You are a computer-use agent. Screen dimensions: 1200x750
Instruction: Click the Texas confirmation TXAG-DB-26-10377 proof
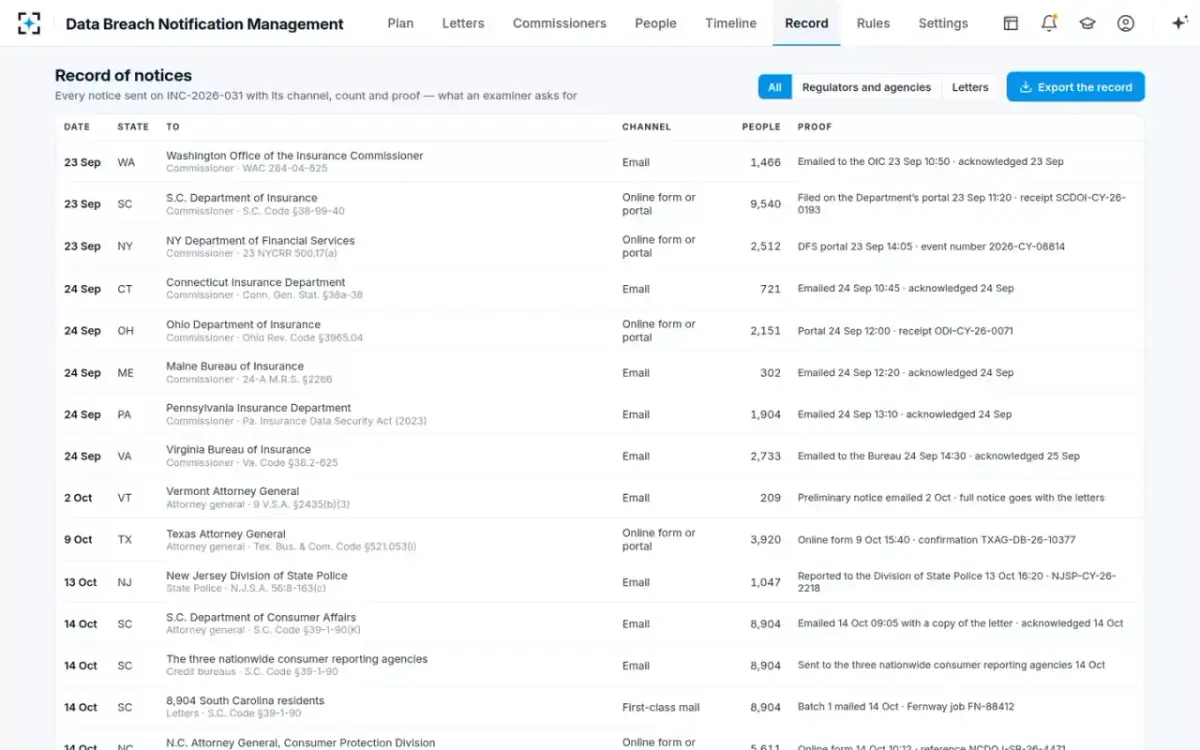(936, 540)
